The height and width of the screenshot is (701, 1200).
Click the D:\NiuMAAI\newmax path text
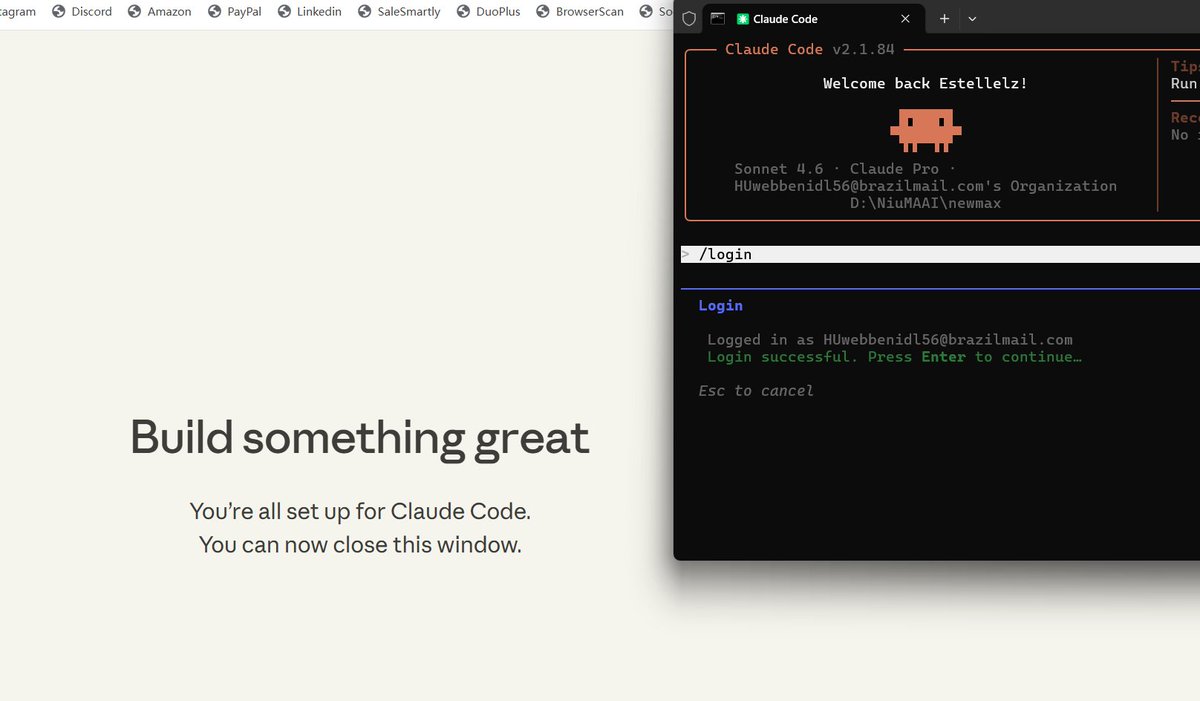pyautogui.click(x=926, y=203)
